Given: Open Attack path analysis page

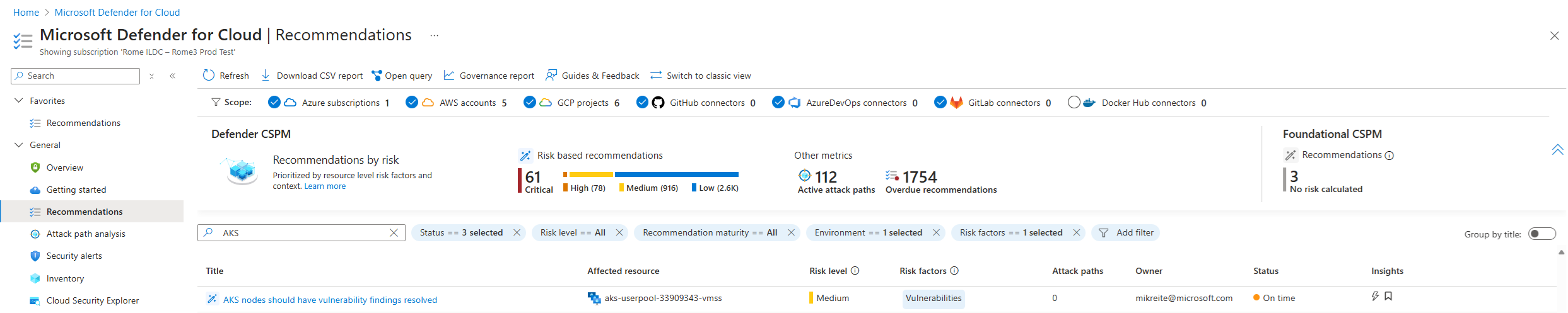Looking at the screenshot, I should pos(86,234).
